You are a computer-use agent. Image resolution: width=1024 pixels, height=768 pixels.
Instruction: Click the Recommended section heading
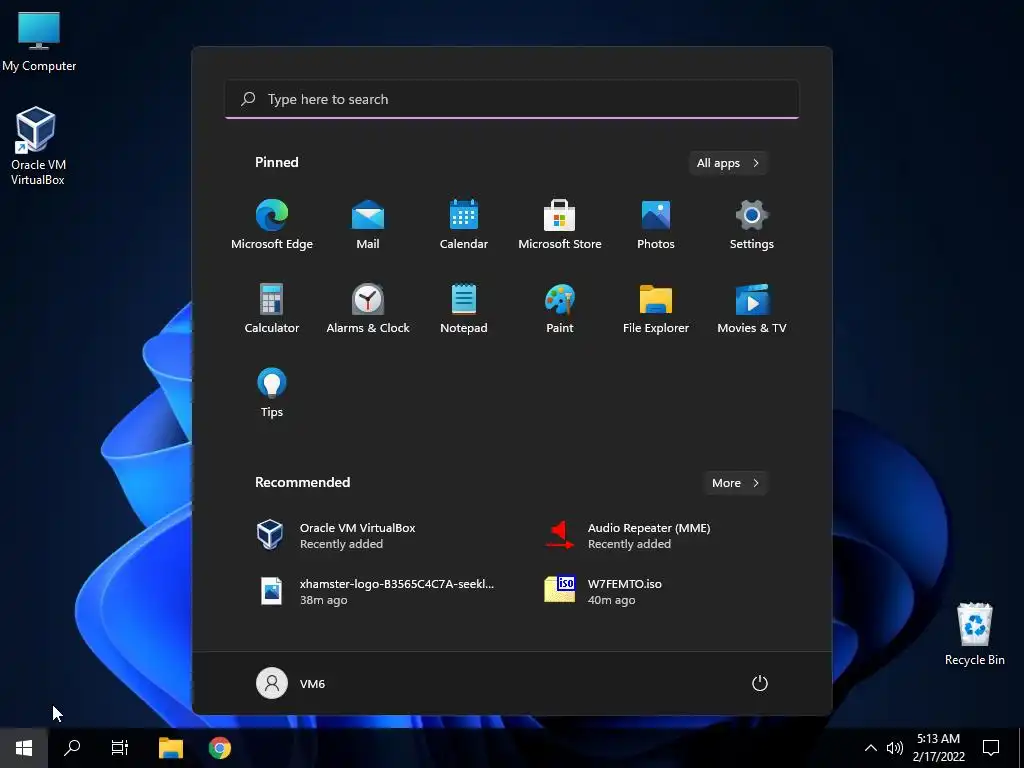coord(302,482)
